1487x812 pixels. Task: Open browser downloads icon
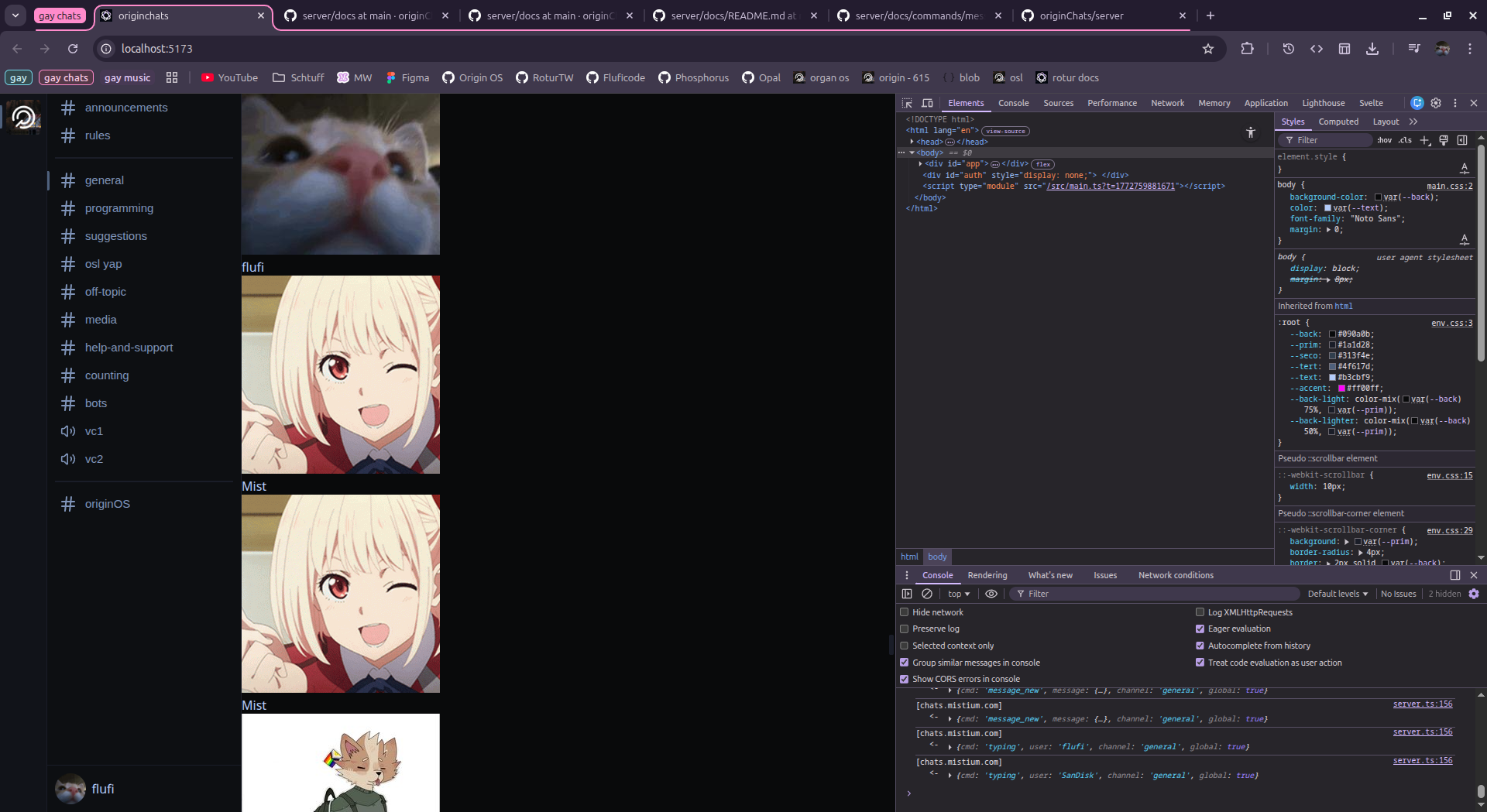pos(1372,49)
